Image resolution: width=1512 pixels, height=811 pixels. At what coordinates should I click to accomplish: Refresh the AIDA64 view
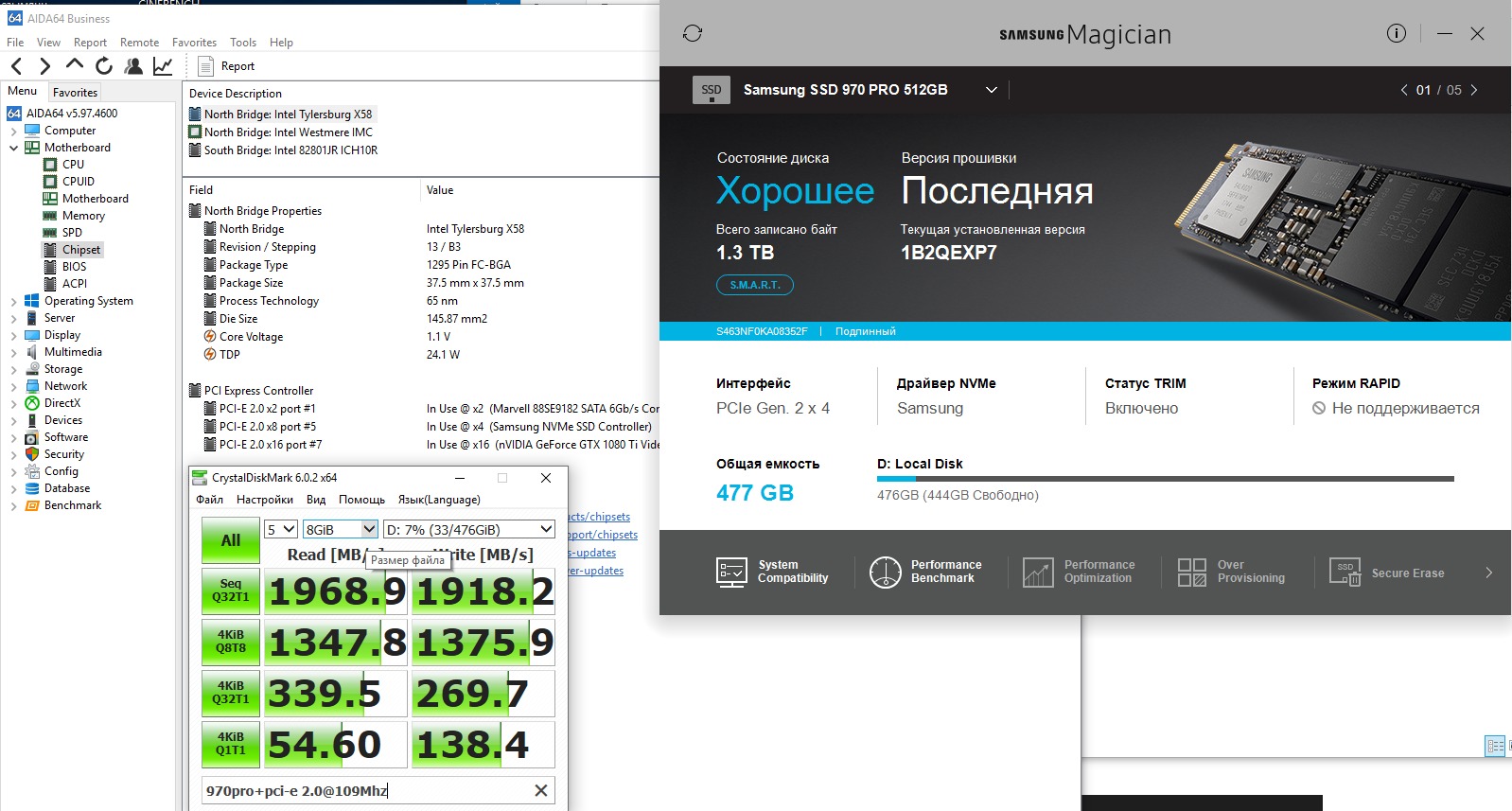coord(104,66)
